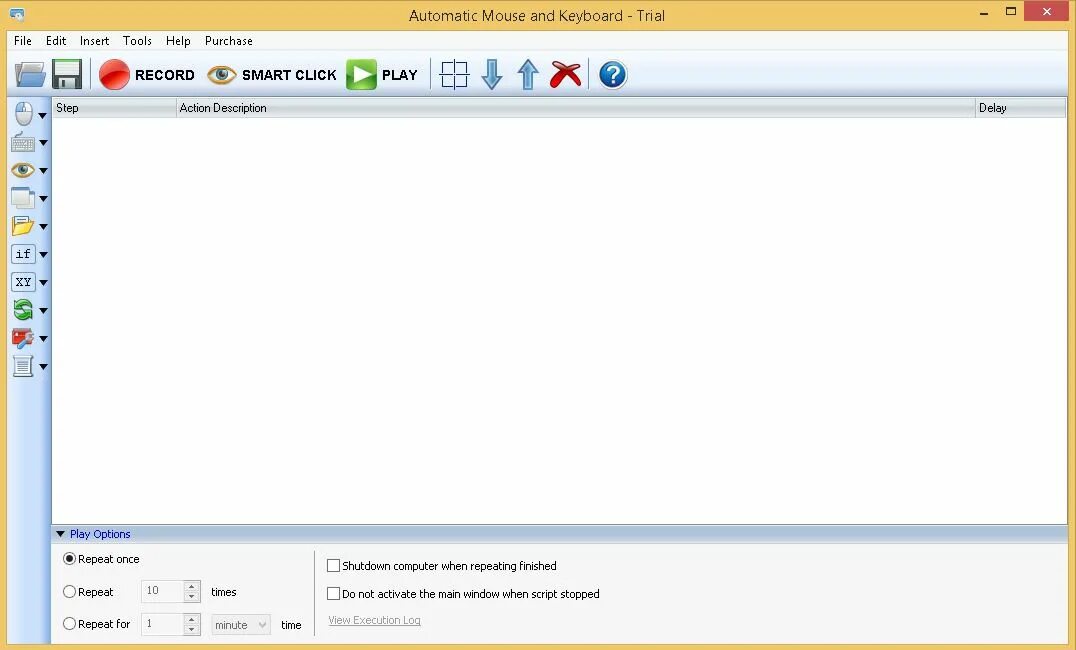
Task: Delete step with the red X icon
Action: point(565,74)
